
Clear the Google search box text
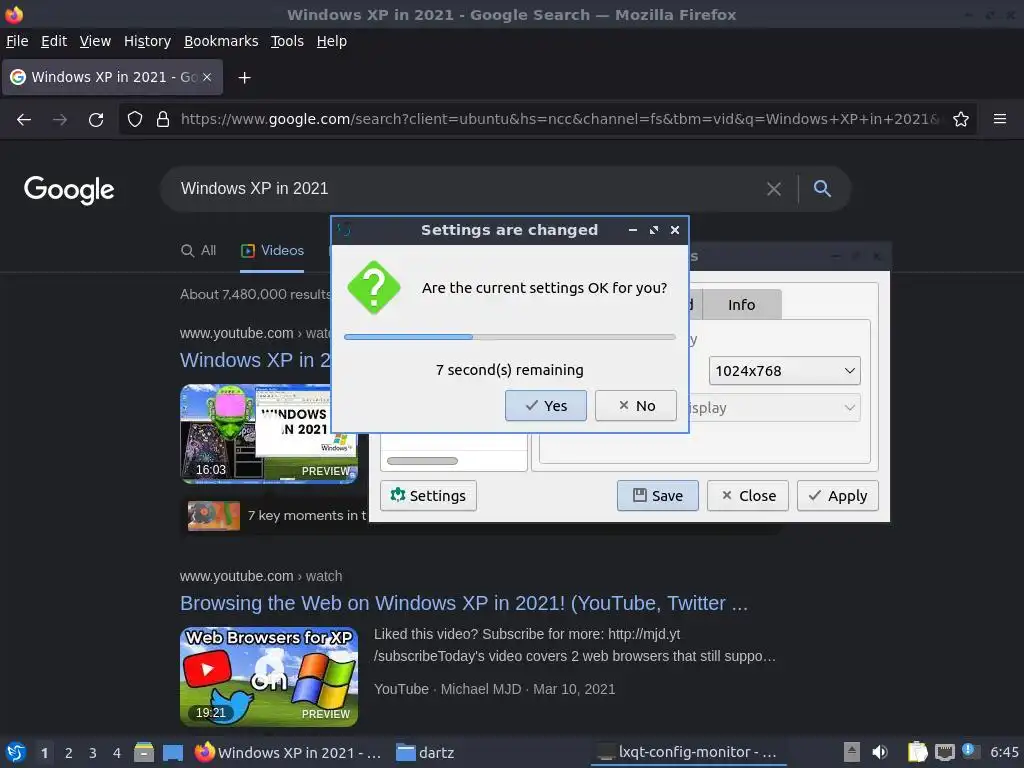(774, 189)
